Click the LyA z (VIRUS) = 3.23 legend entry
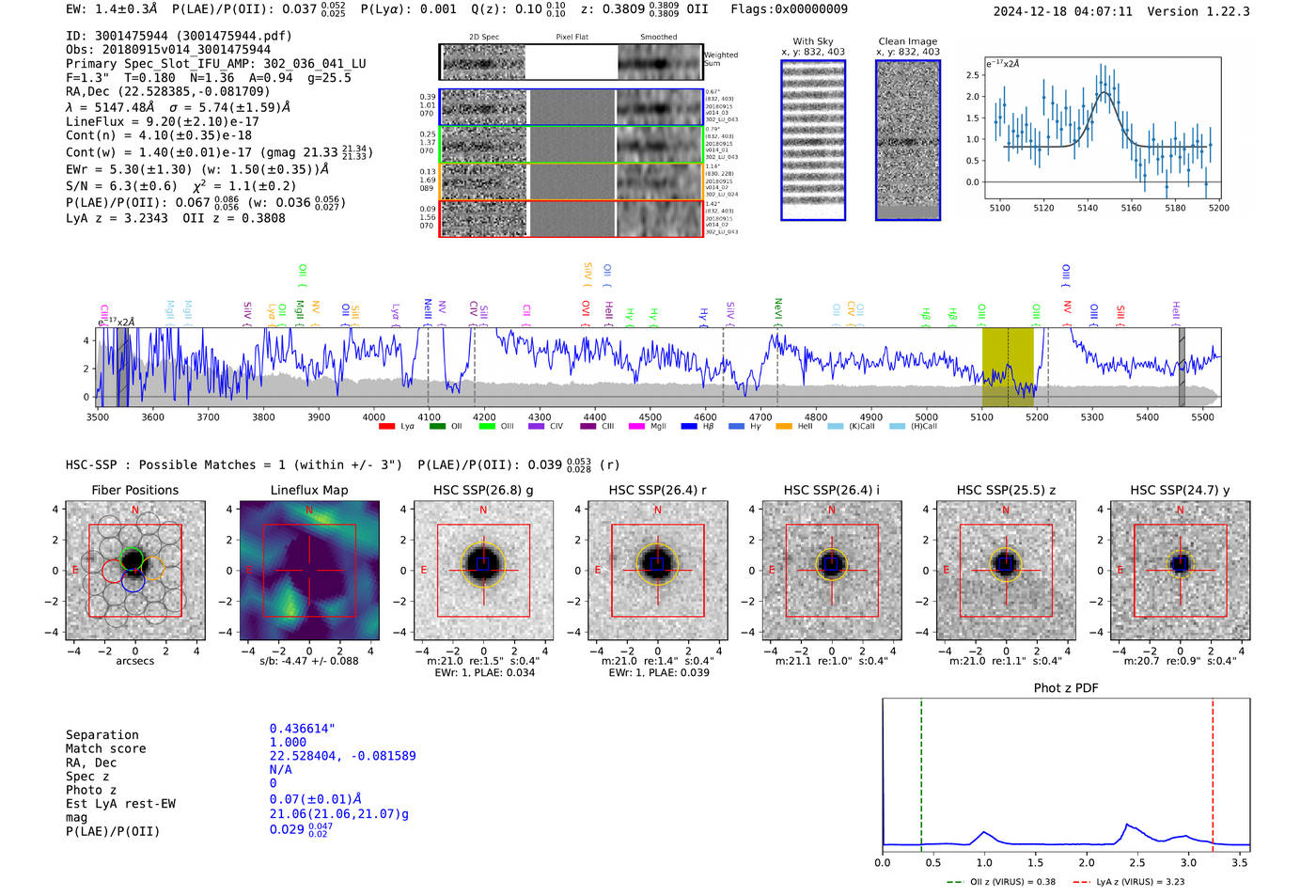 click(1139, 882)
